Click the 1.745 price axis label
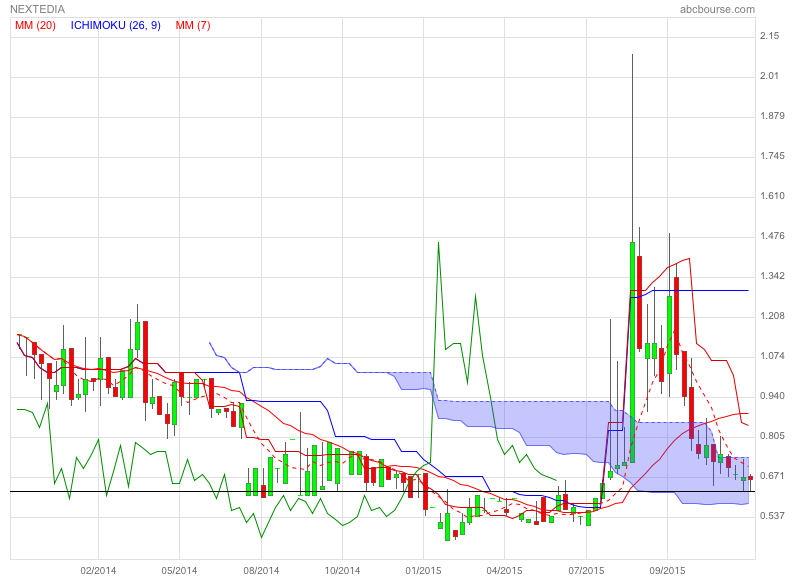Viewport: 800px width, 580px height. click(x=772, y=156)
